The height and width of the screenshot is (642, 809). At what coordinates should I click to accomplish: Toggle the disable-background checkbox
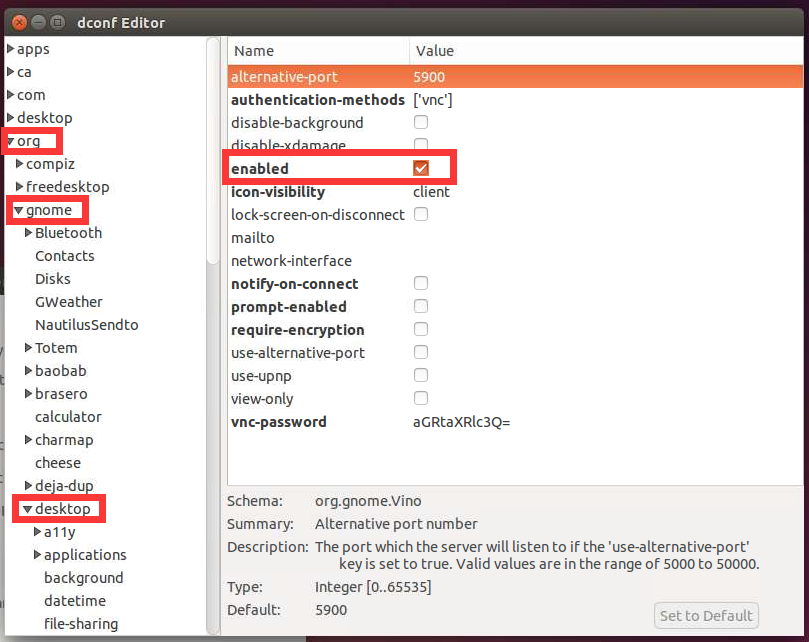click(421, 122)
